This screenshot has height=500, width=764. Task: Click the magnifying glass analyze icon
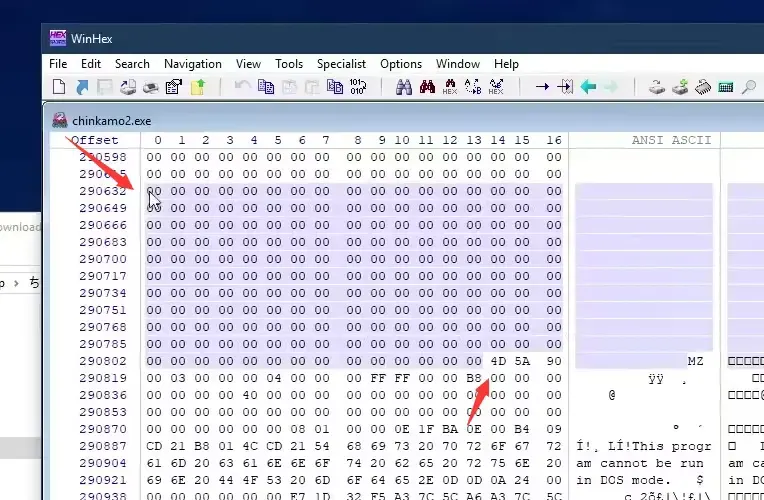pos(748,87)
